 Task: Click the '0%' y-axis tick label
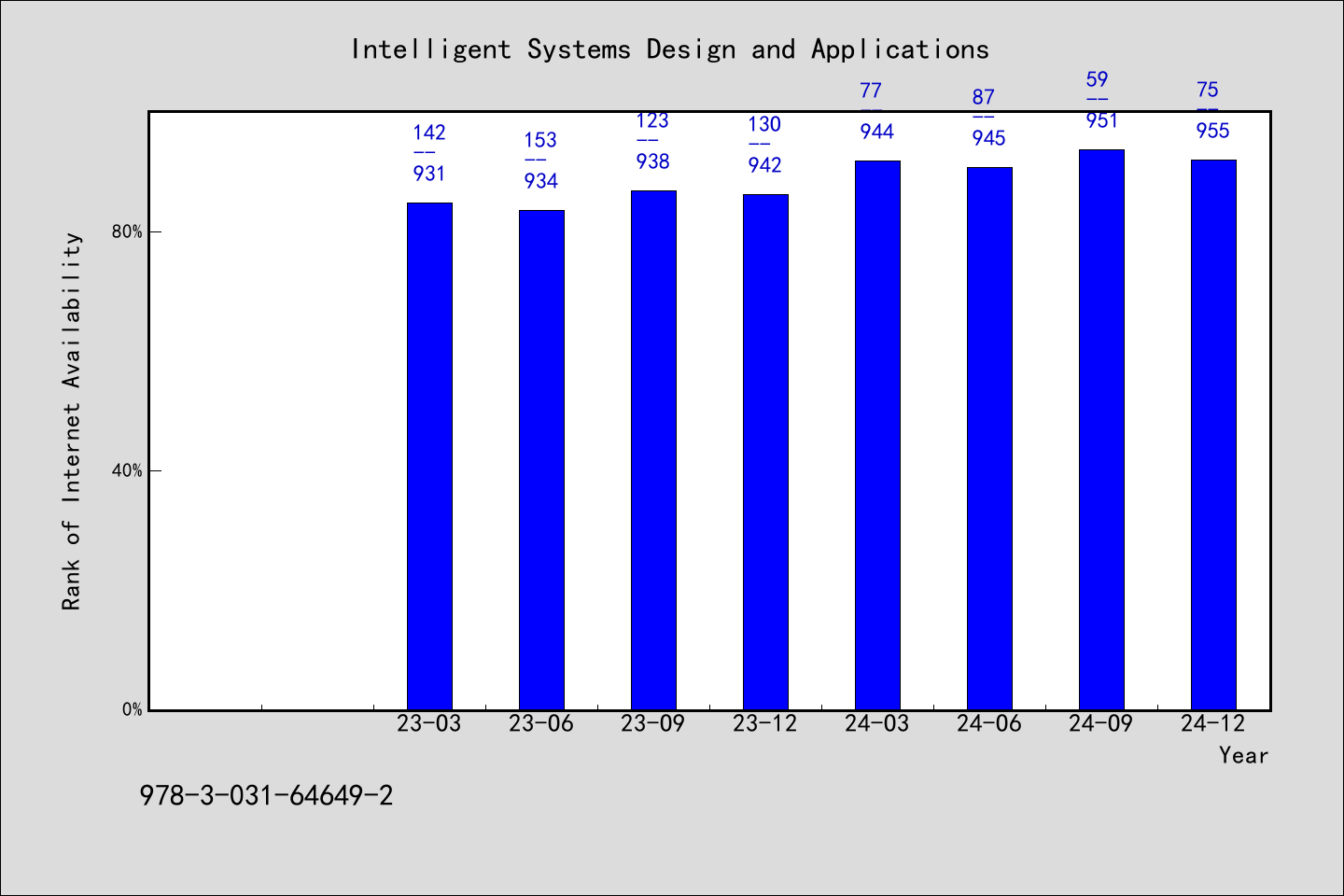point(132,709)
